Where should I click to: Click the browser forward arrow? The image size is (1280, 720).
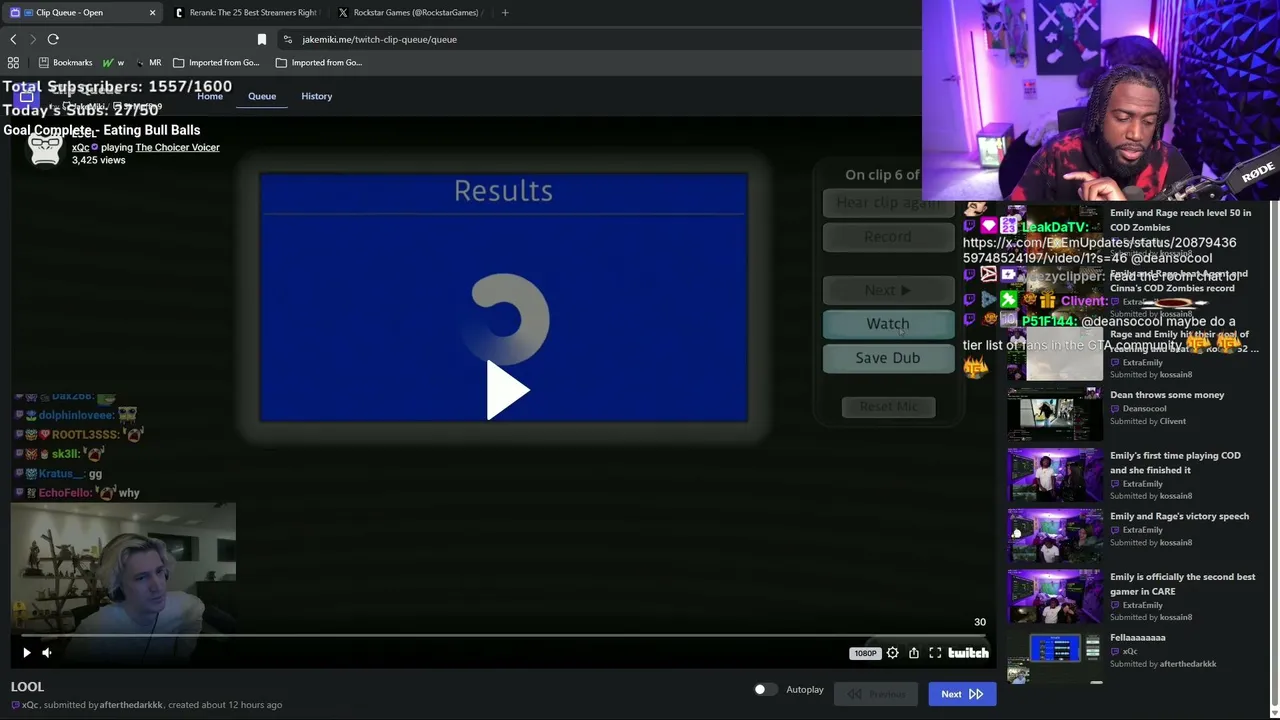click(32, 39)
